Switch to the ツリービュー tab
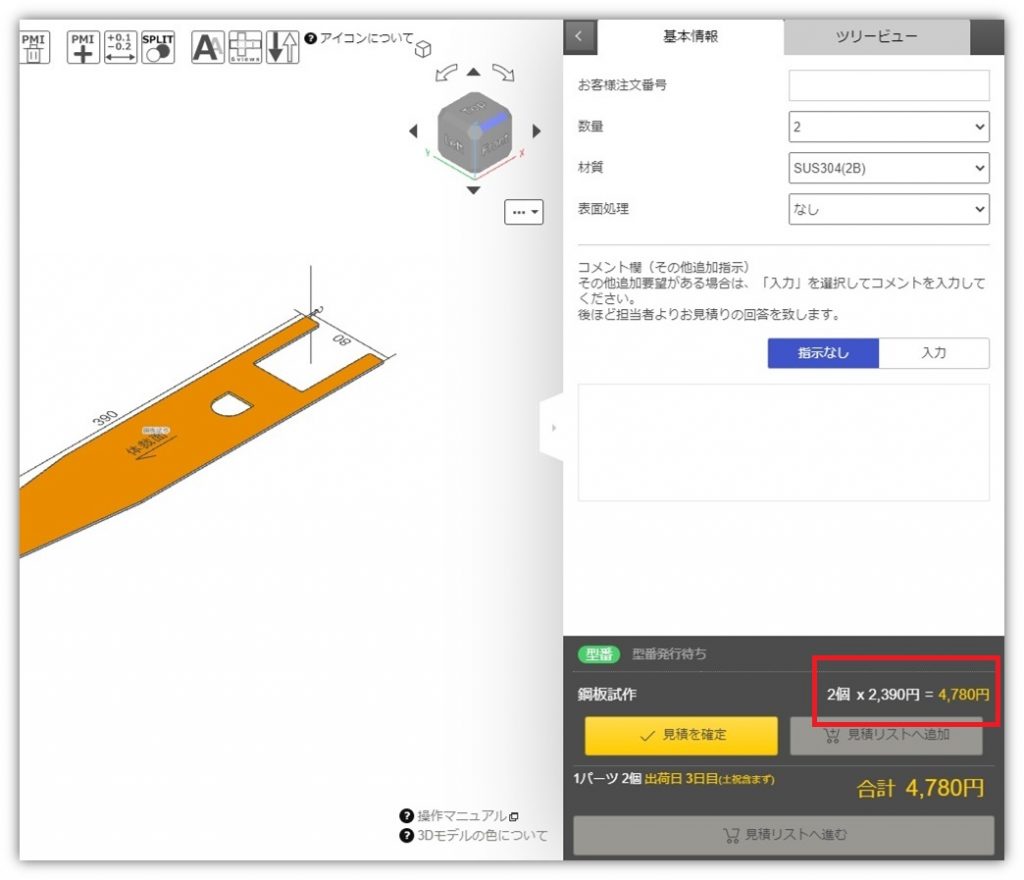Image resolution: width=1024 pixels, height=880 pixels. point(876,37)
